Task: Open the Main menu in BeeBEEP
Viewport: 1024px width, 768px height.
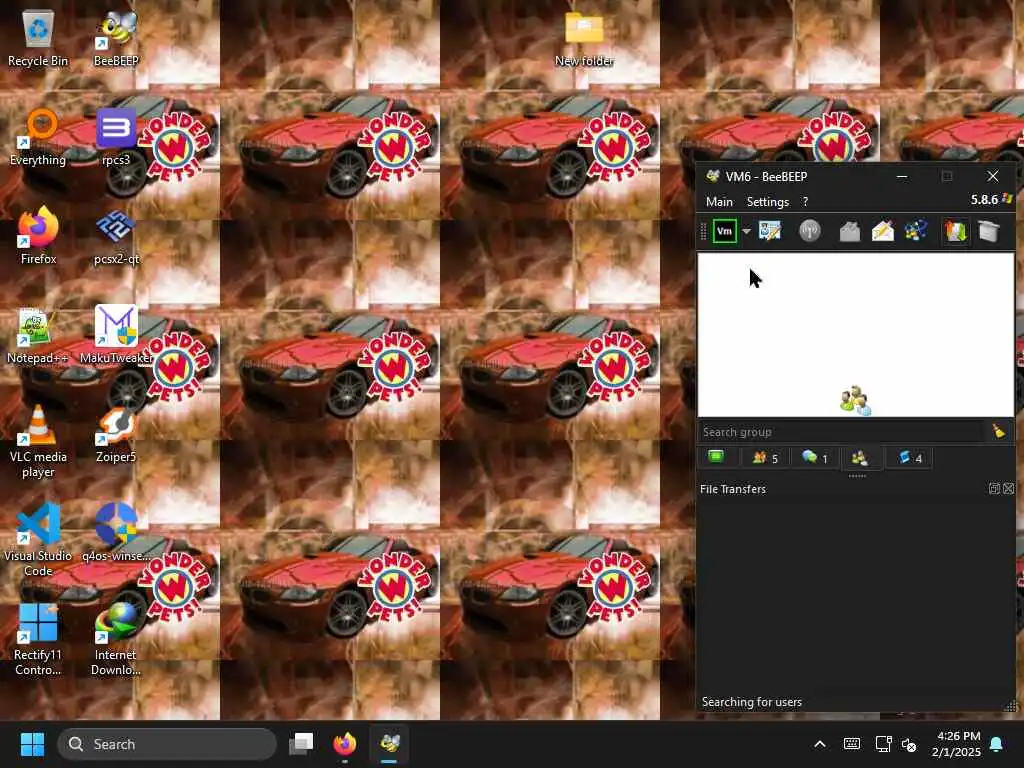Action: pos(719,202)
